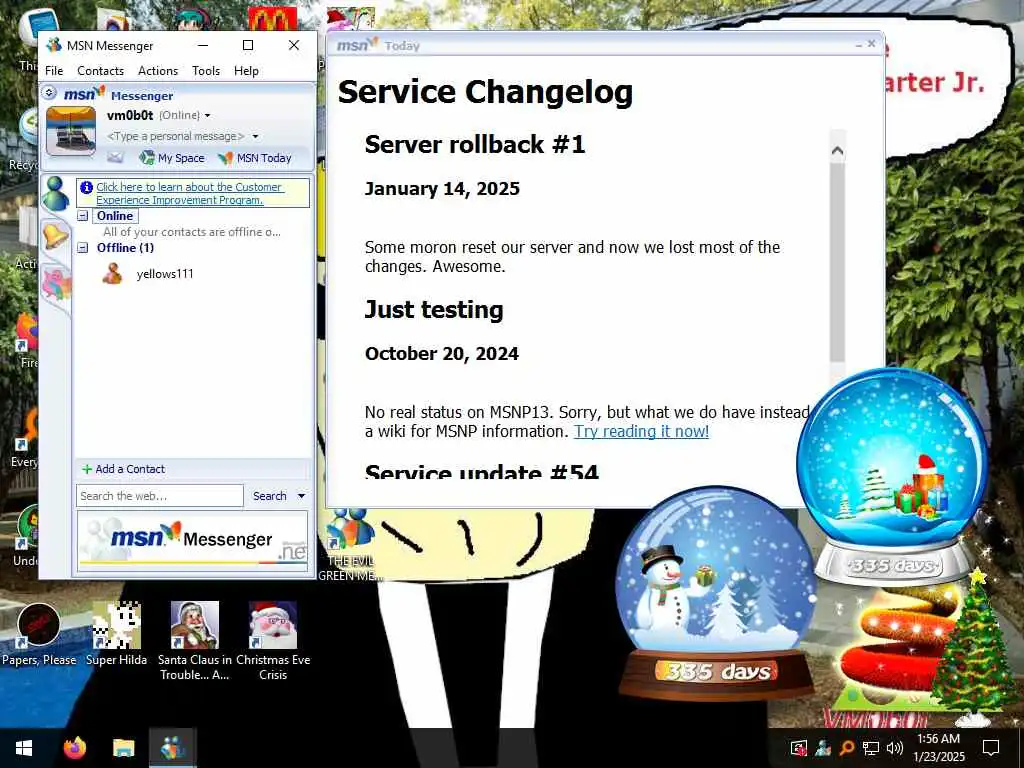1024x768 pixels.
Task: Click the Search button
Action: coord(270,496)
